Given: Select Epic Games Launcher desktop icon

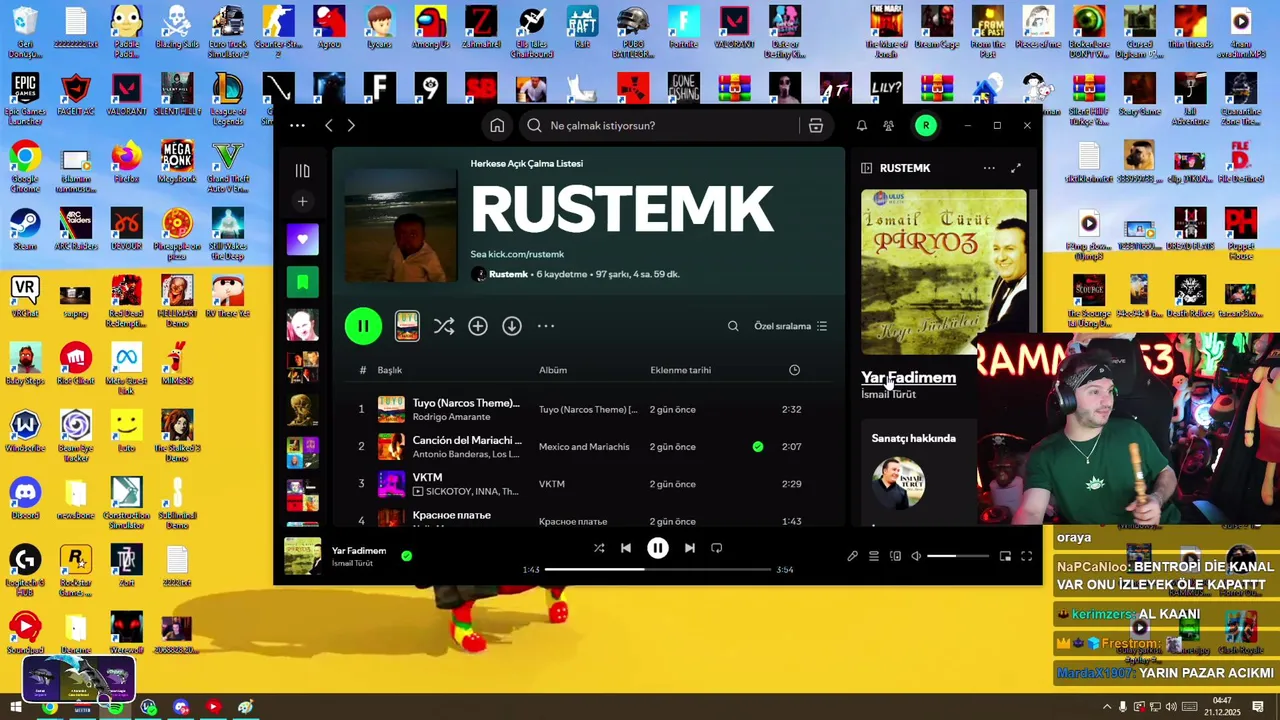Looking at the screenshot, I should (25, 99).
